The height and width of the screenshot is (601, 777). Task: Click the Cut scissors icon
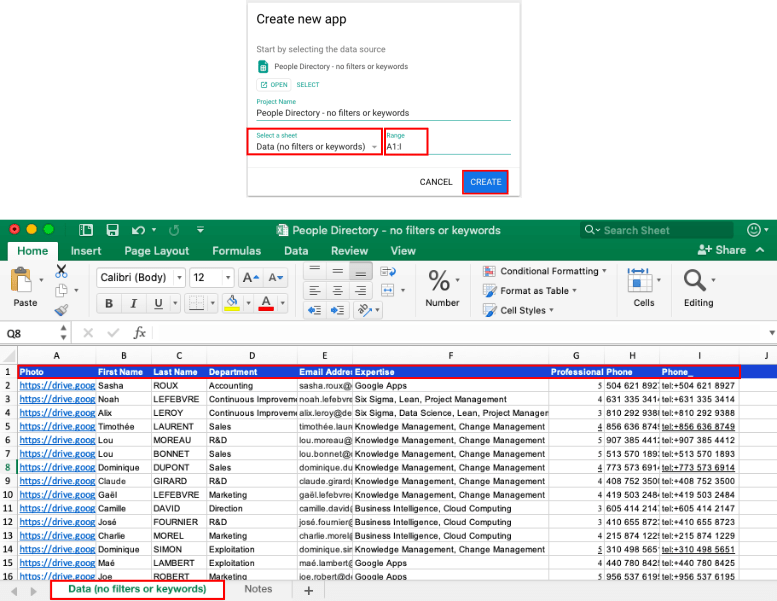61,271
